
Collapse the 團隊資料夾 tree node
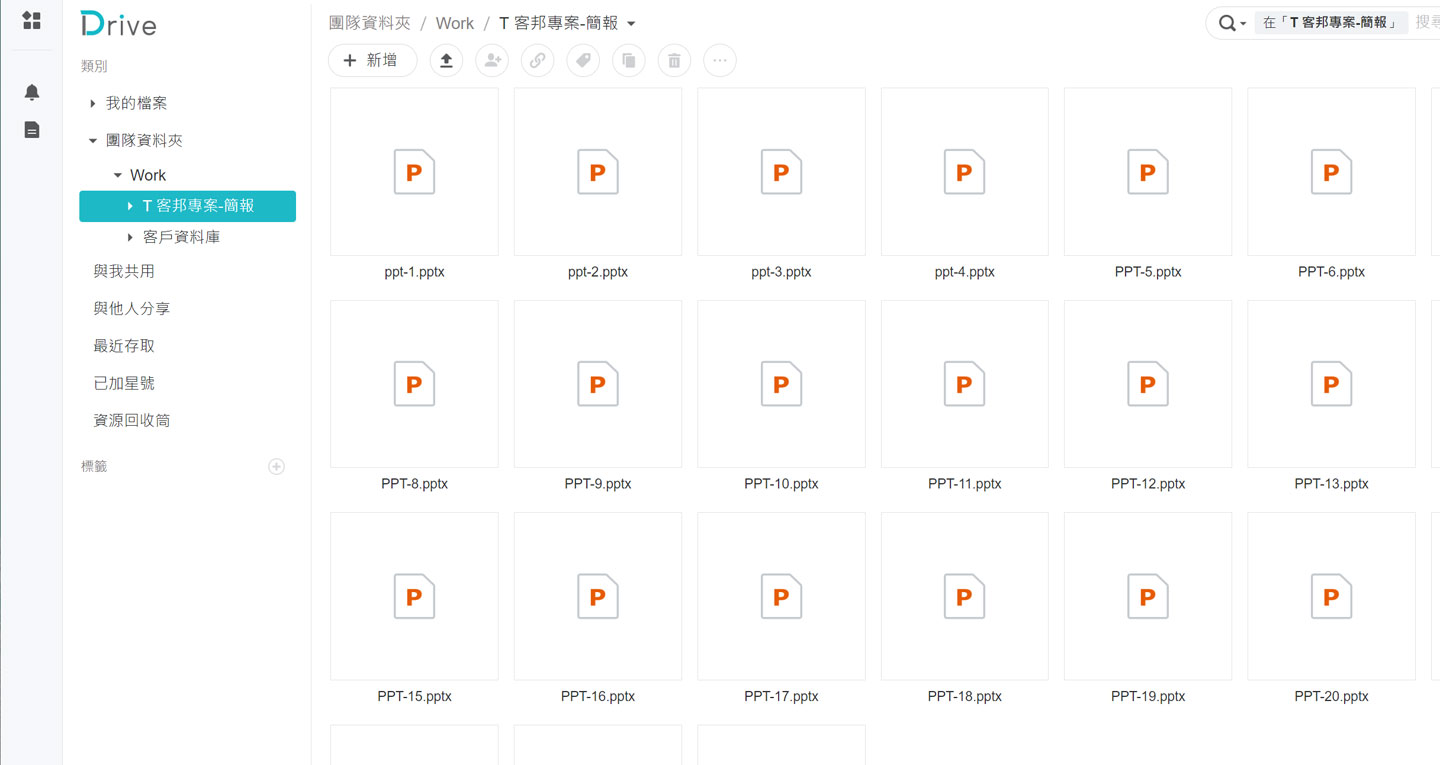(x=93, y=141)
